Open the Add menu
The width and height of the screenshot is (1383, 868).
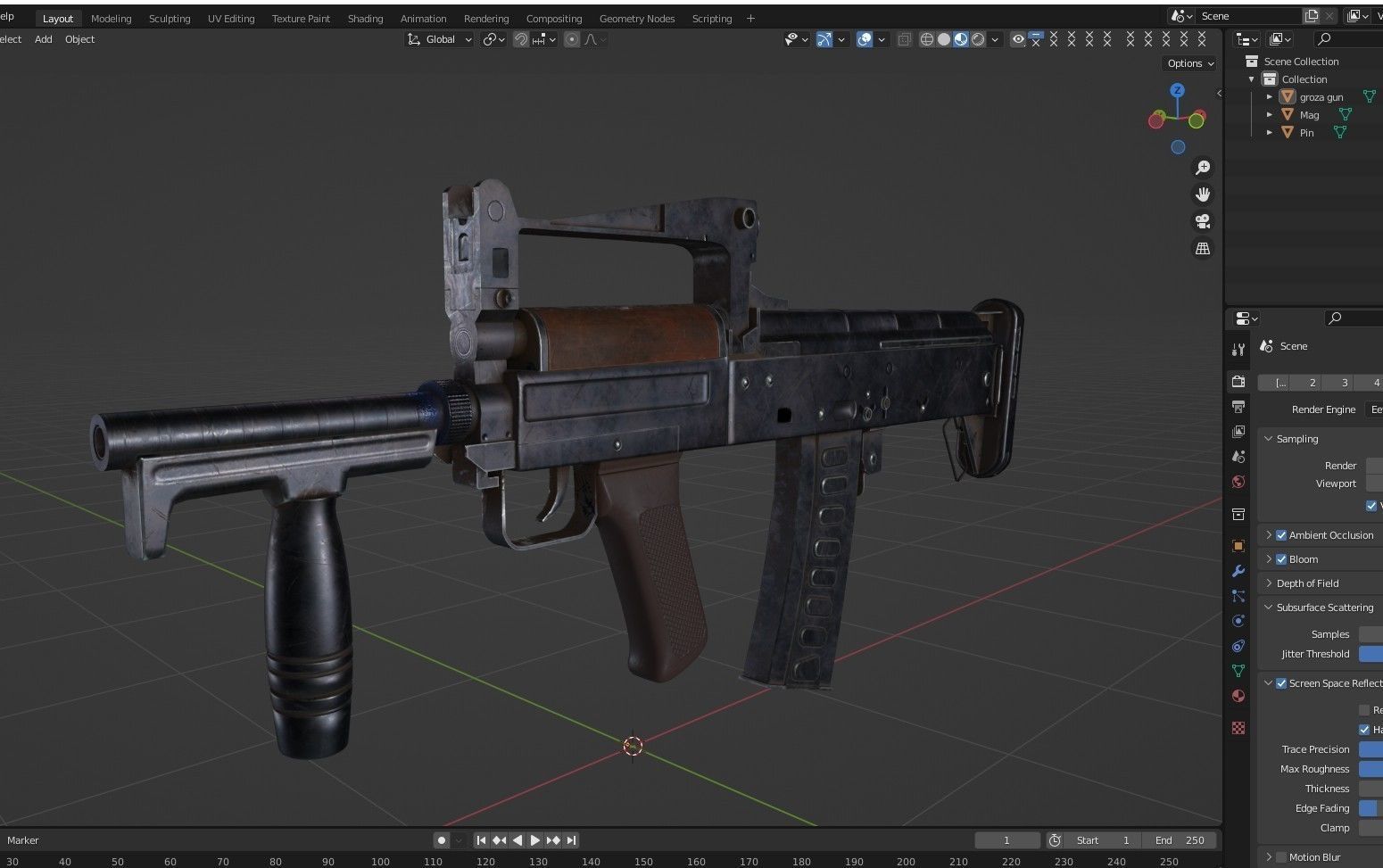(43, 39)
